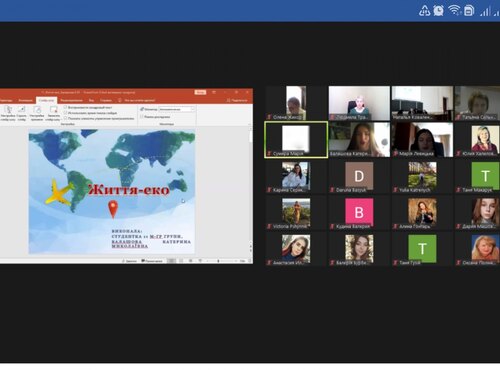This screenshot has width=500, height=370.
Task: Open the Rehearse Timings icon
Action: click(x=37, y=113)
